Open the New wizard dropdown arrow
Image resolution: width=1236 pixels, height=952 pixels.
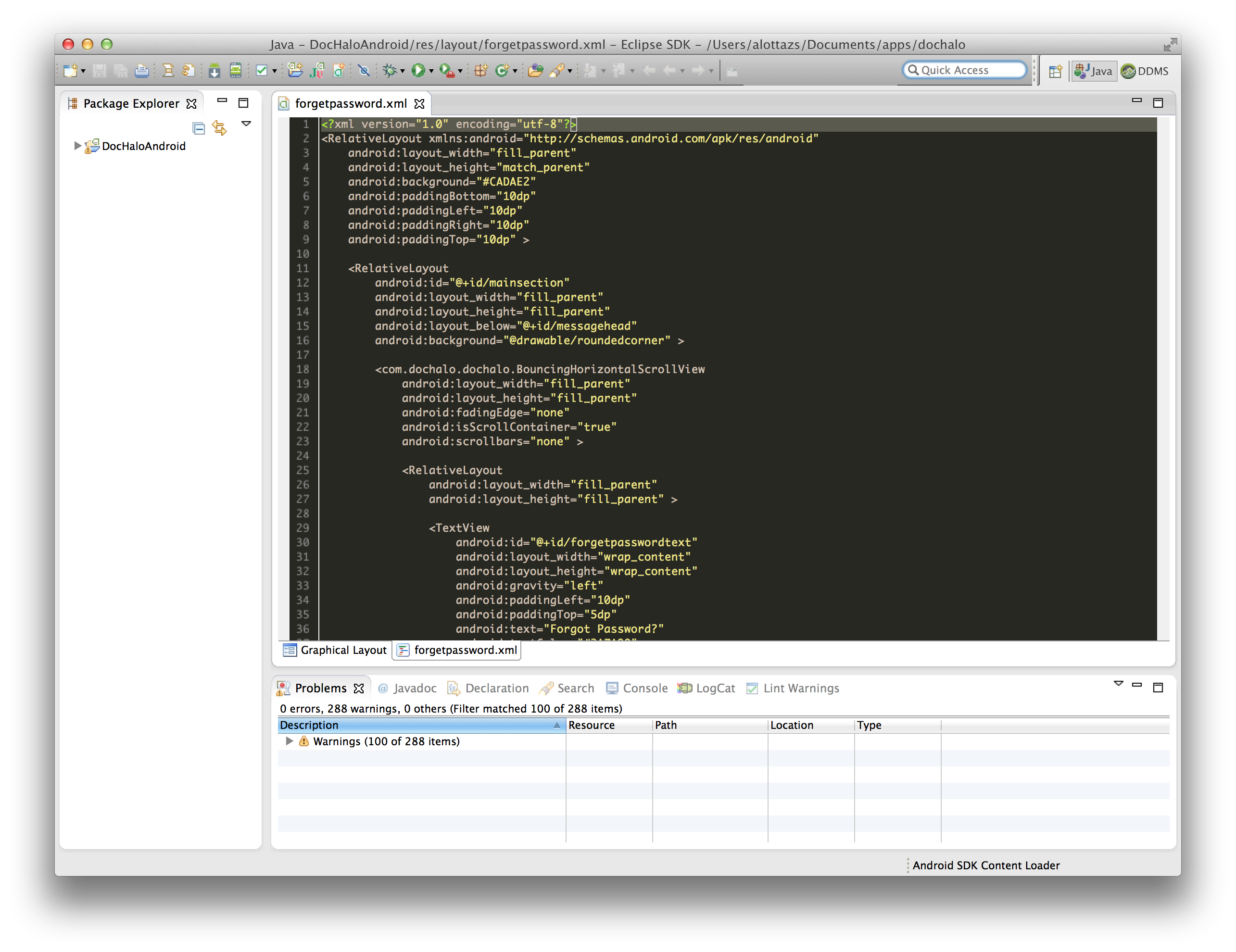tap(83, 71)
